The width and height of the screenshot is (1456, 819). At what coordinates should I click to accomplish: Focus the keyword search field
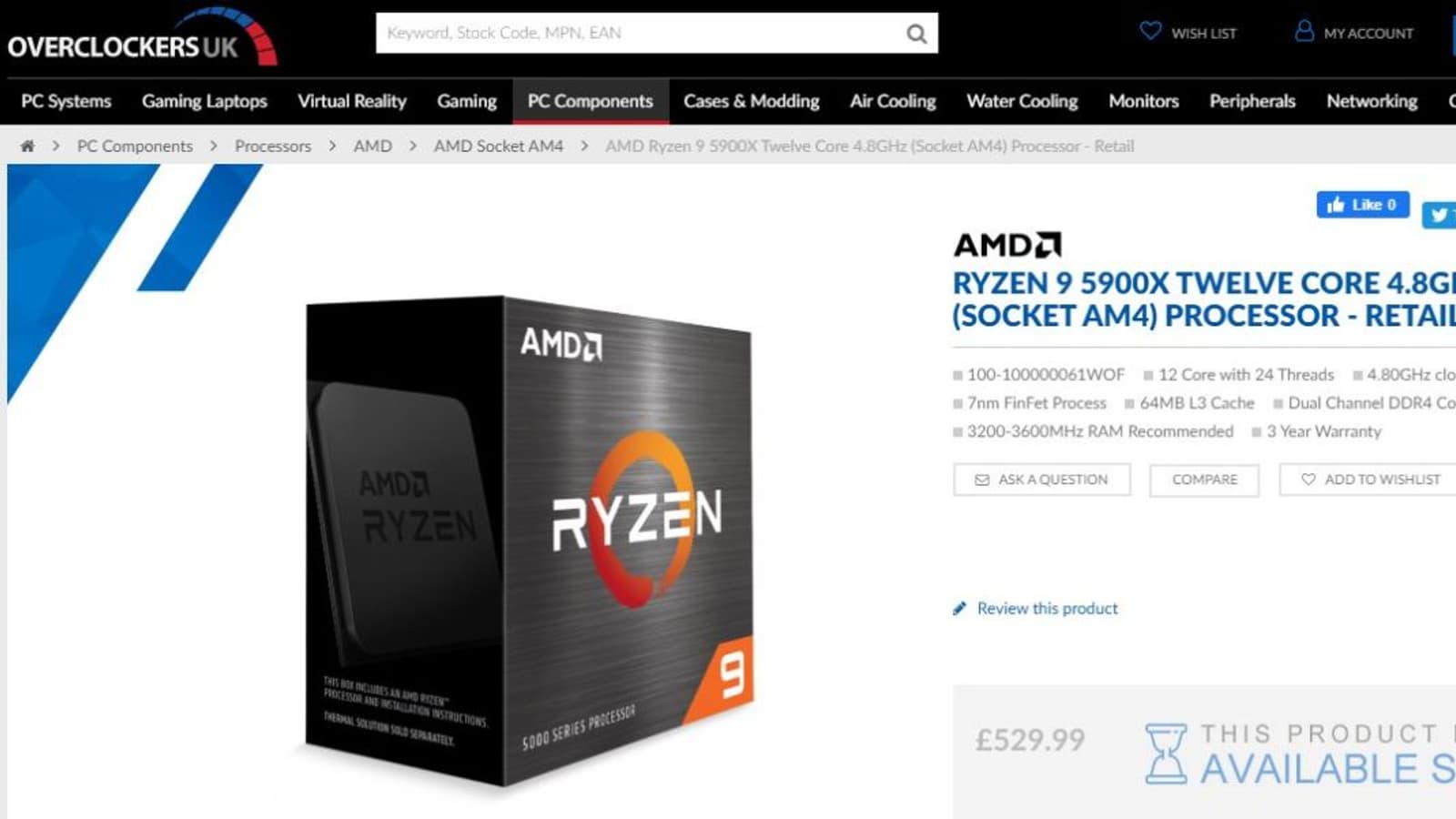click(637, 34)
